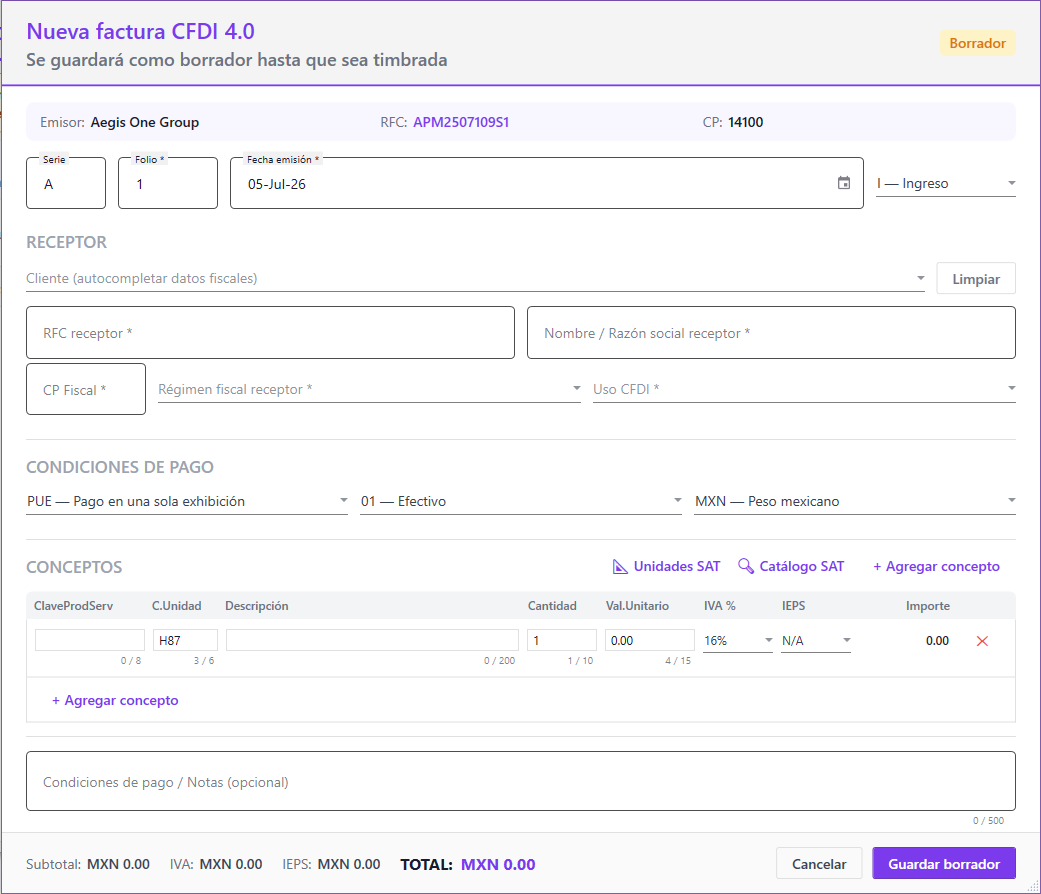Click the emisor name Aegis One Group
This screenshot has height=894, width=1041.
[x=145, y=122]
